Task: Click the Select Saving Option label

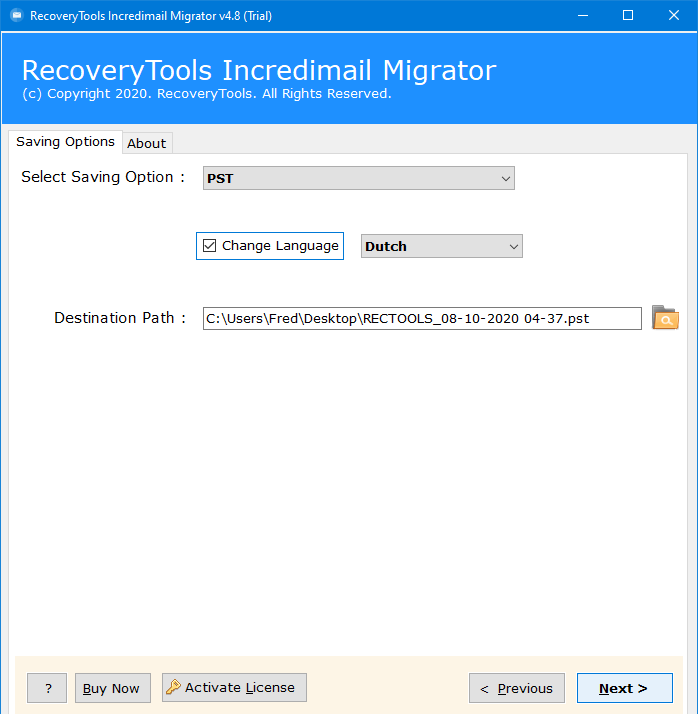Action: [103, 177]
